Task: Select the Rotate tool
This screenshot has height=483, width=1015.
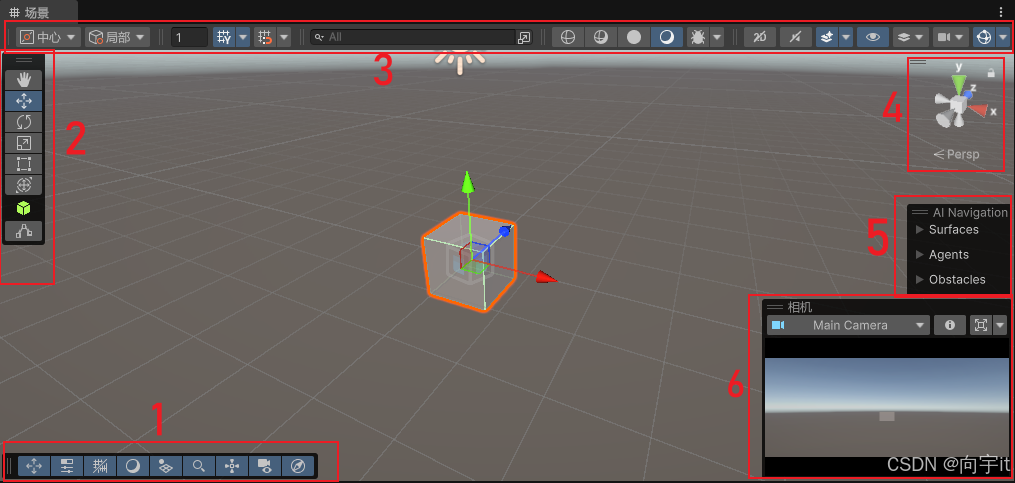Action: pyautogui.click(x=23, y=122)
